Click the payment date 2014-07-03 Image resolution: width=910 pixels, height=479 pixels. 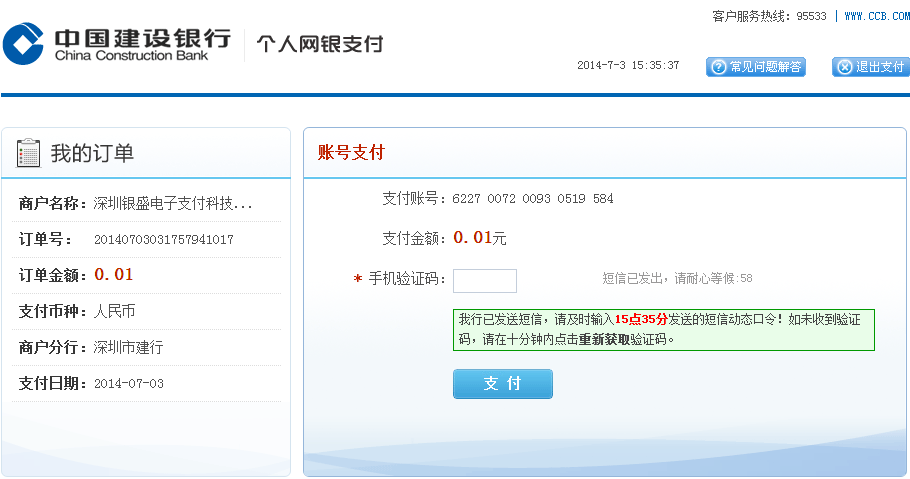pos(129,383)
